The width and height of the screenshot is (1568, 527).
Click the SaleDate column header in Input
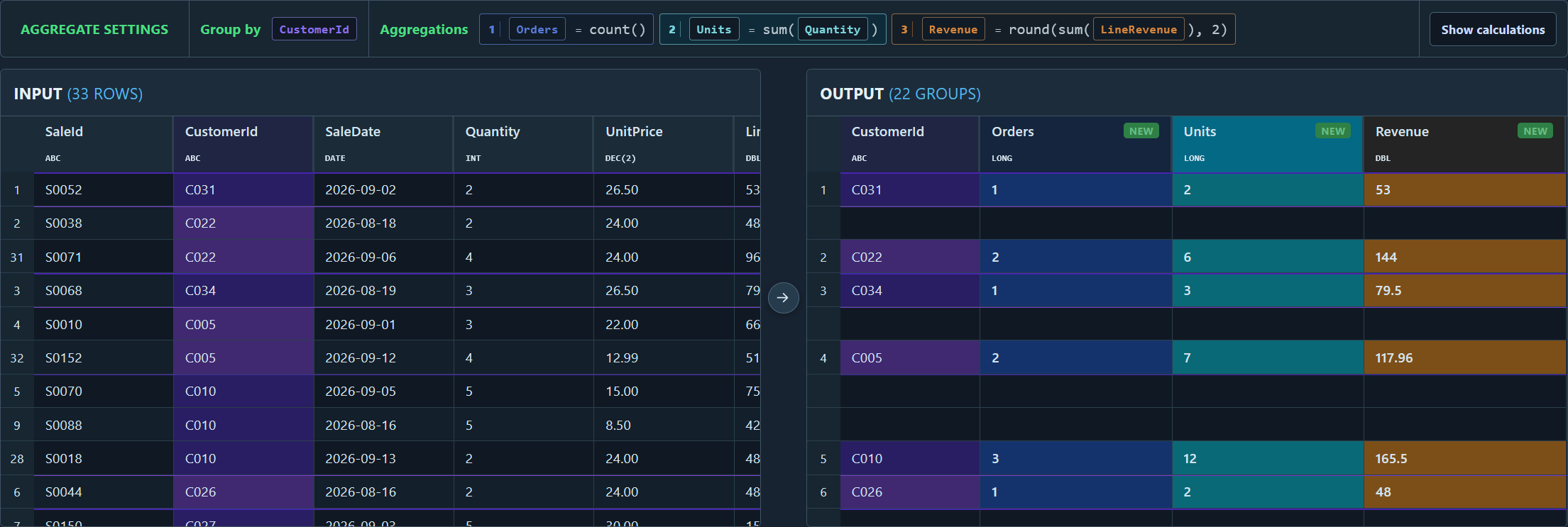[x=383, y=144]
